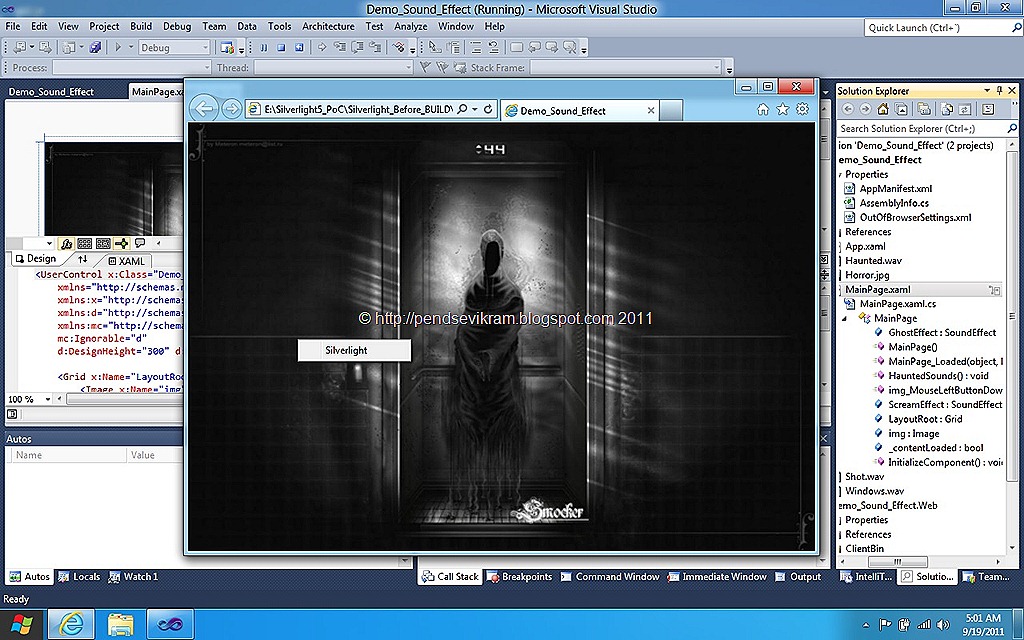Select Haunted.wav in Solution Explorer
Image resolution: width=1024 pixels, height=640 pixels.
point(873,261)
